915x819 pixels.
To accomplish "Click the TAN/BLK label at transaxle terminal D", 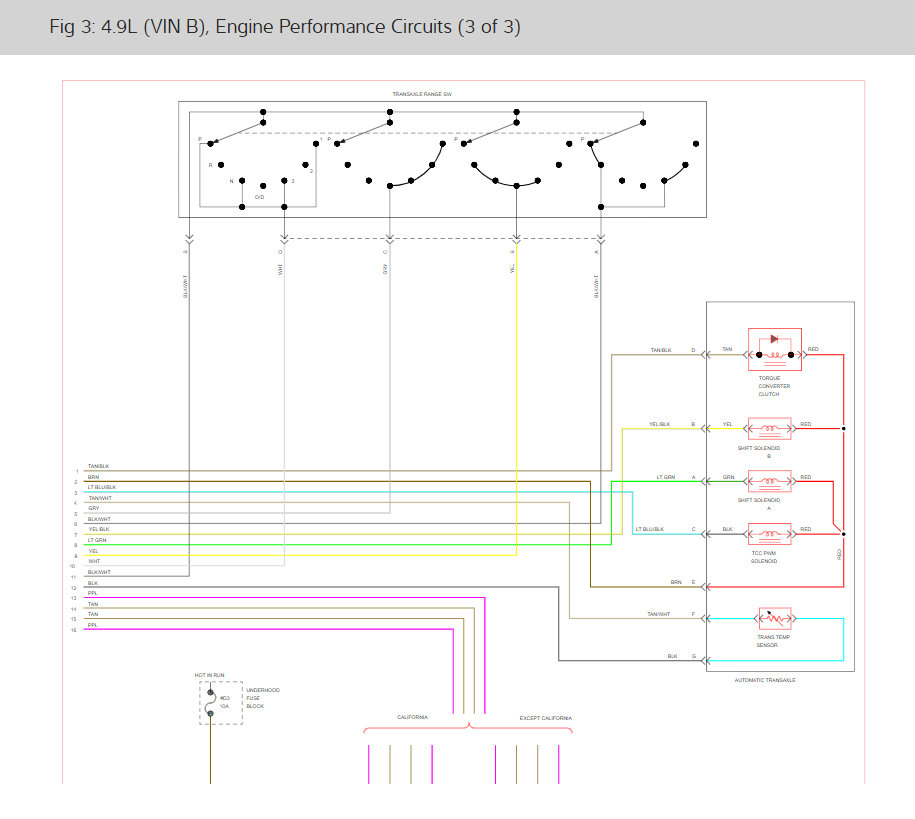I will coord(661,350).
